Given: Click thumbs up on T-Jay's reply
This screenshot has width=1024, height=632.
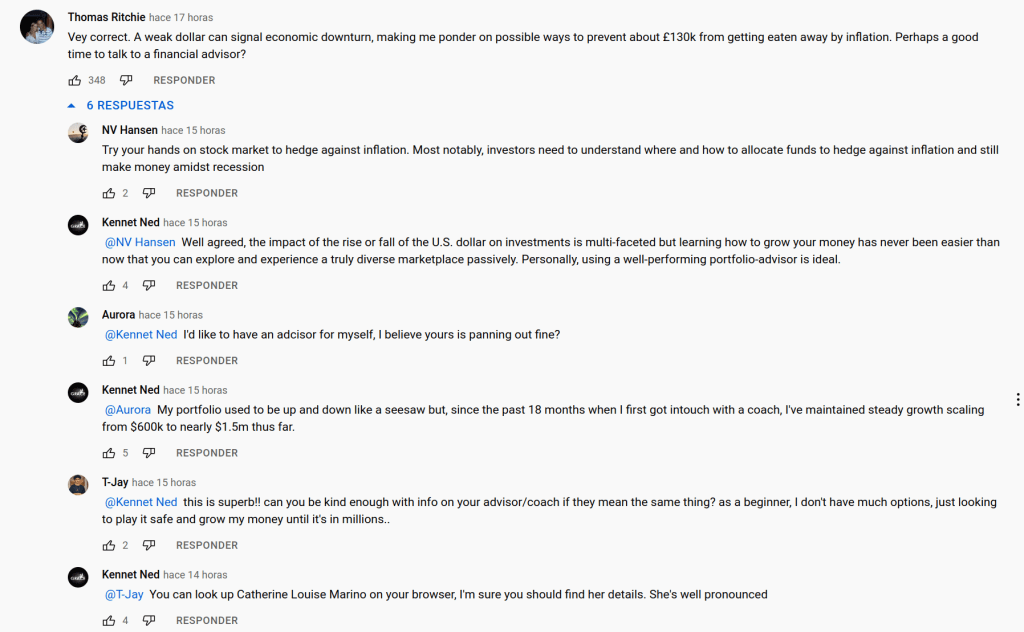Looking at the screenshot, I should (x=108, y=545).
